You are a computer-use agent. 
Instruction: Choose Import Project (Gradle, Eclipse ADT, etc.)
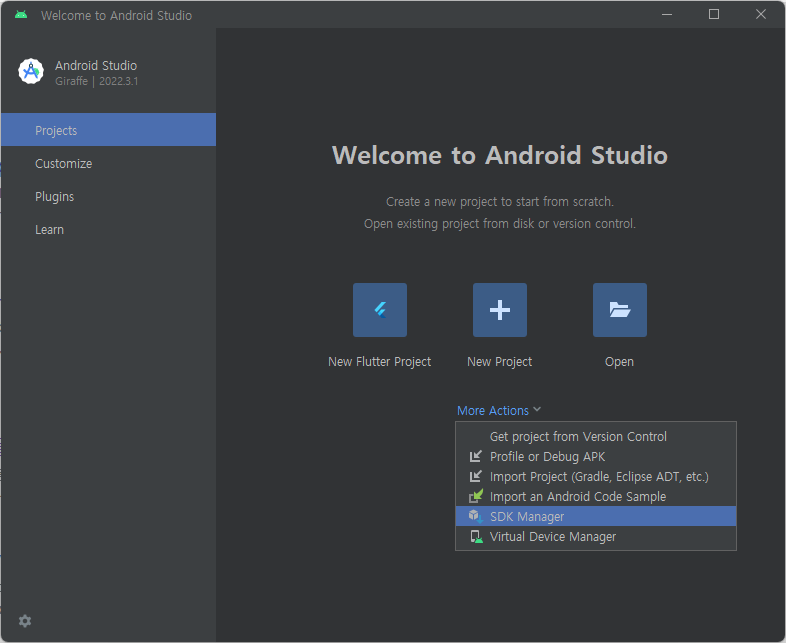[596, 477]
